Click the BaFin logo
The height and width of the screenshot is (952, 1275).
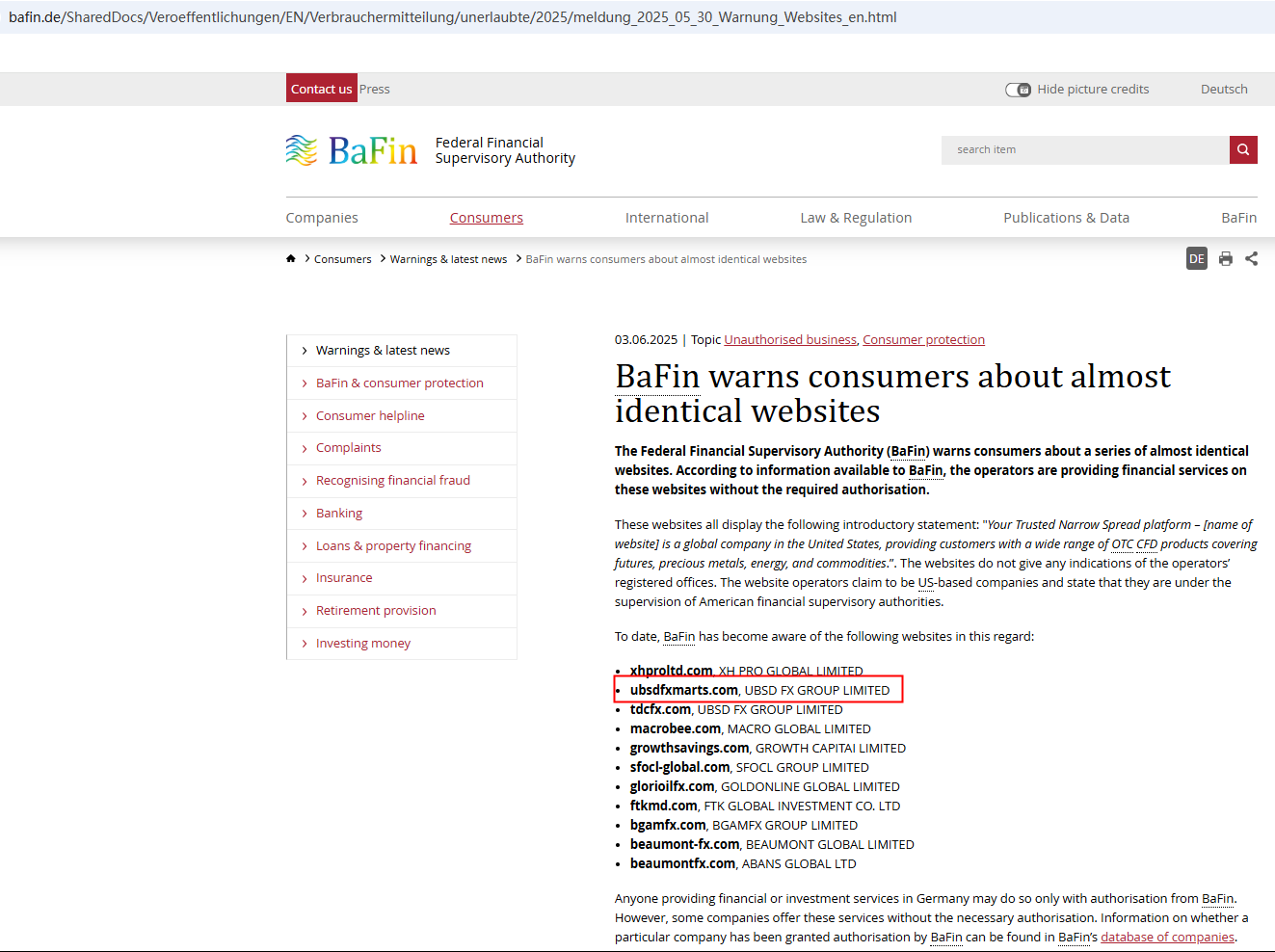pos(353,150)
